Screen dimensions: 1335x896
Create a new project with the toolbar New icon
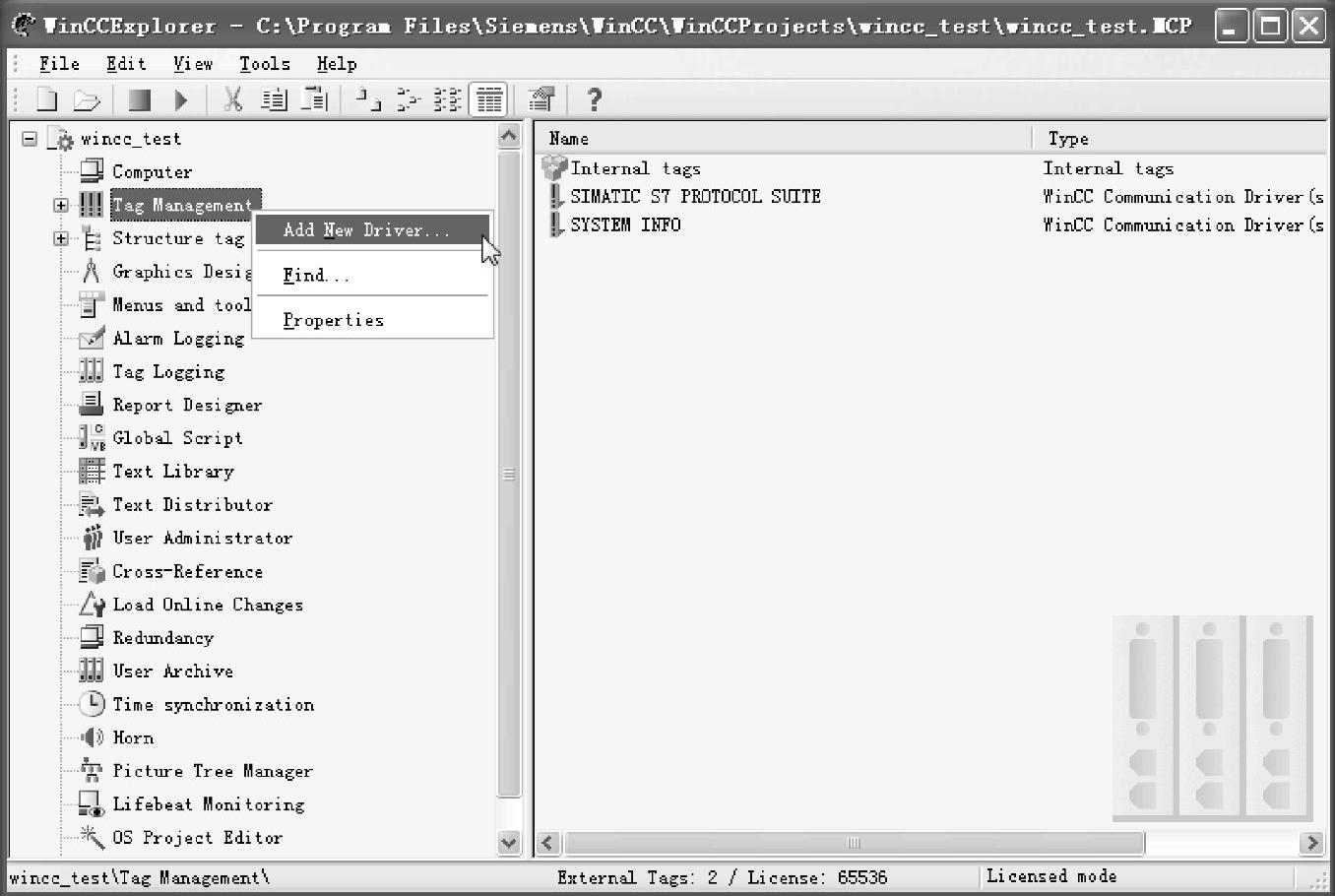(46, 99)
